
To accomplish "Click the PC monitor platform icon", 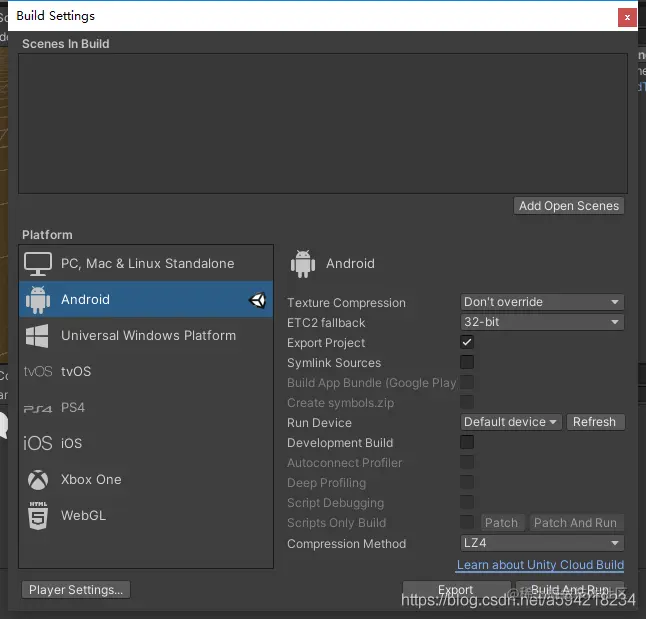I will (38, 264).
